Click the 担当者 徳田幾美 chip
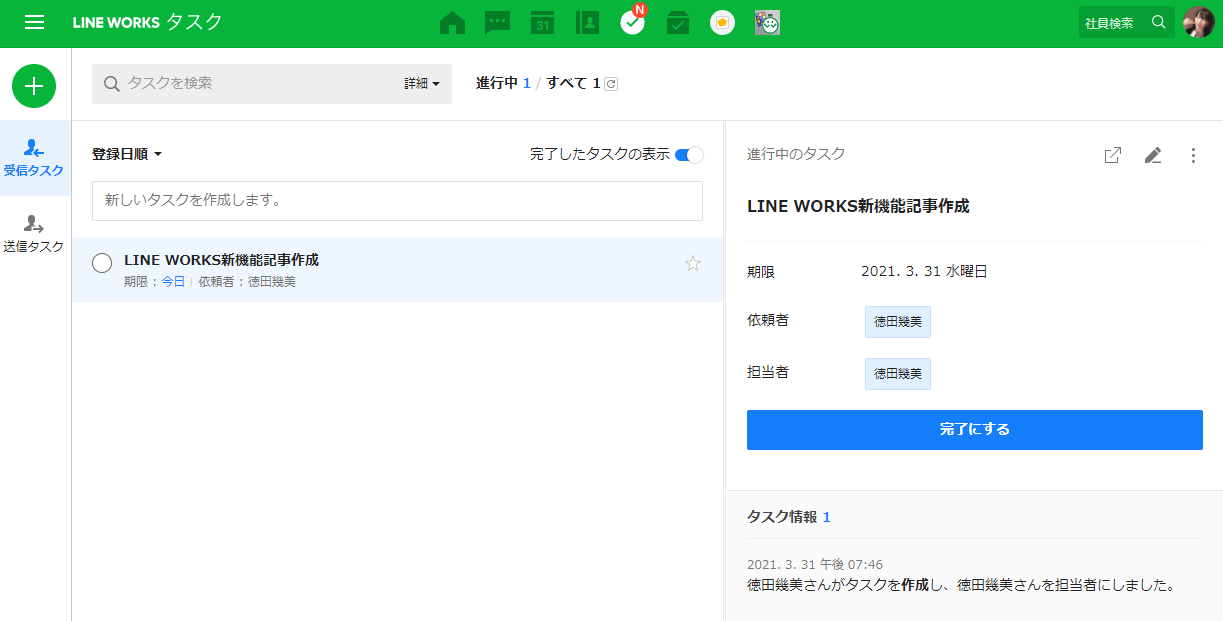Screen dimensions: 1223x621 point(898,374)
